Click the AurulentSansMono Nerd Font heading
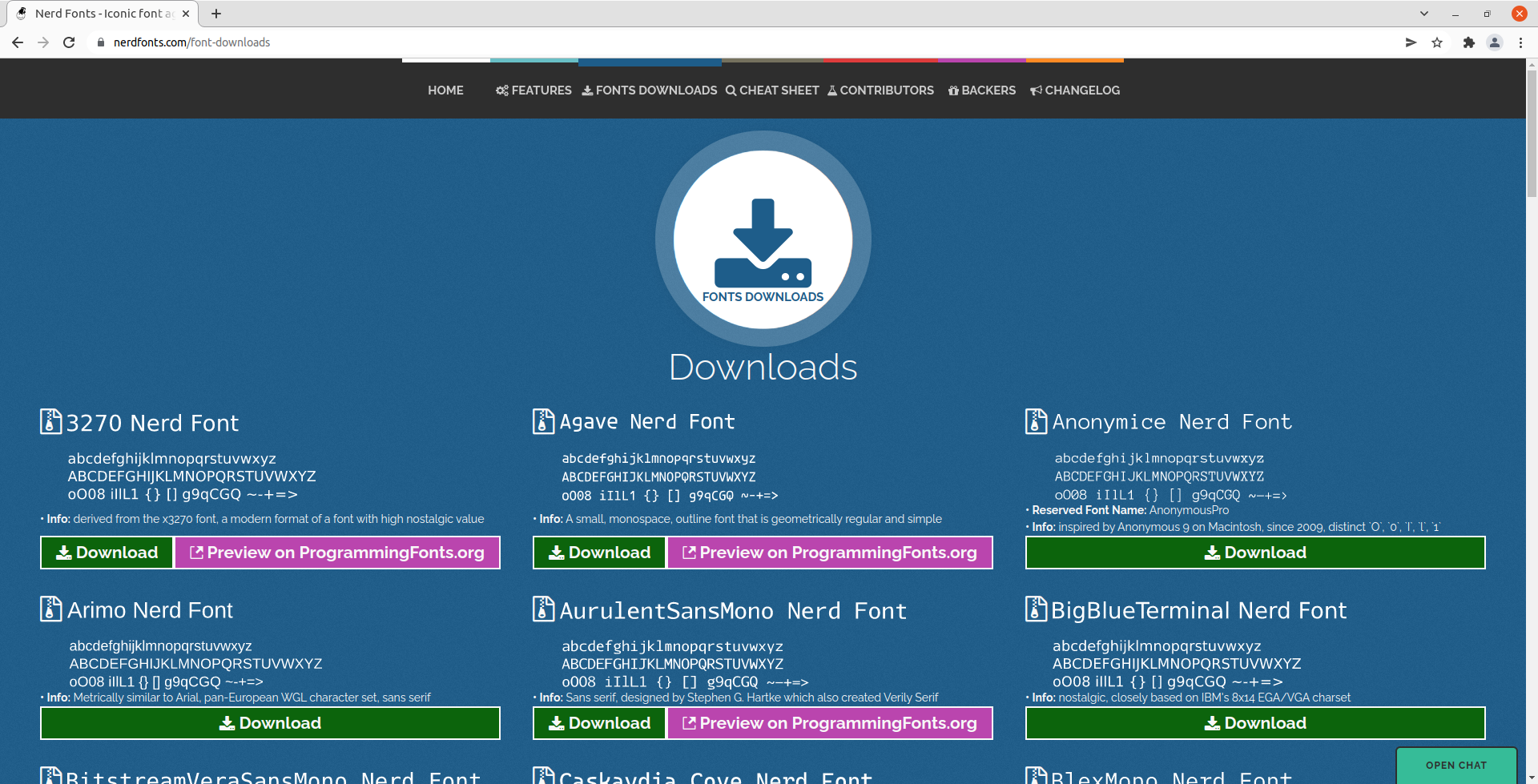 [x=733, y=611]
